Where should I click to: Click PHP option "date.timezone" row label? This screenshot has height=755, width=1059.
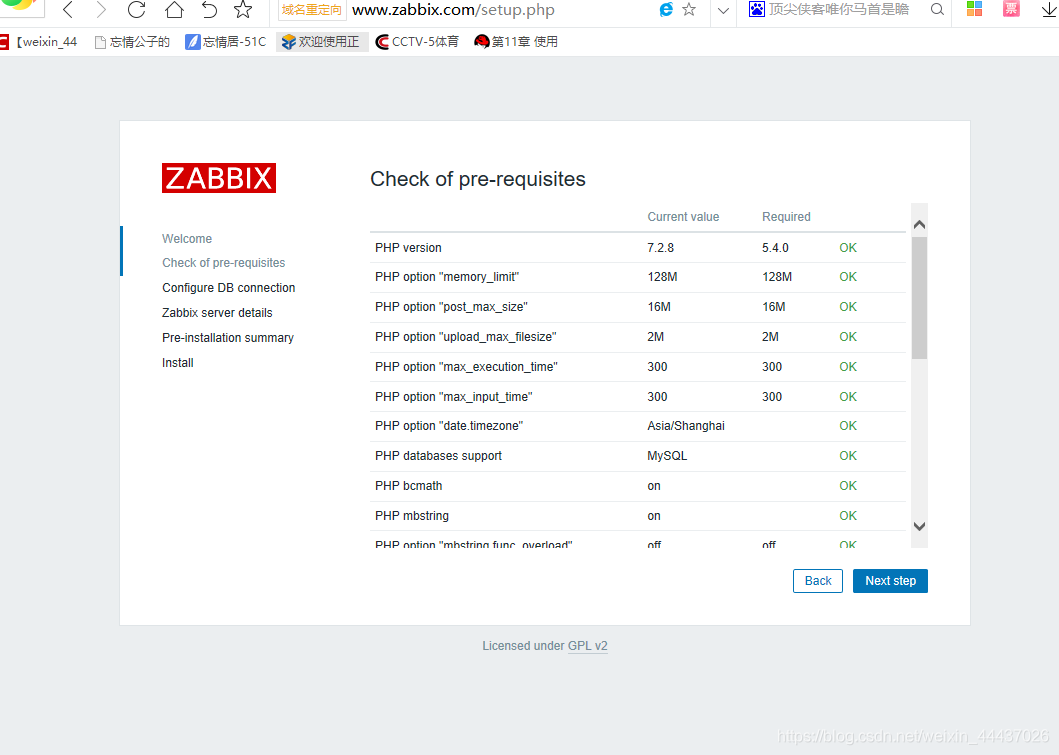[x=449, y=425]
